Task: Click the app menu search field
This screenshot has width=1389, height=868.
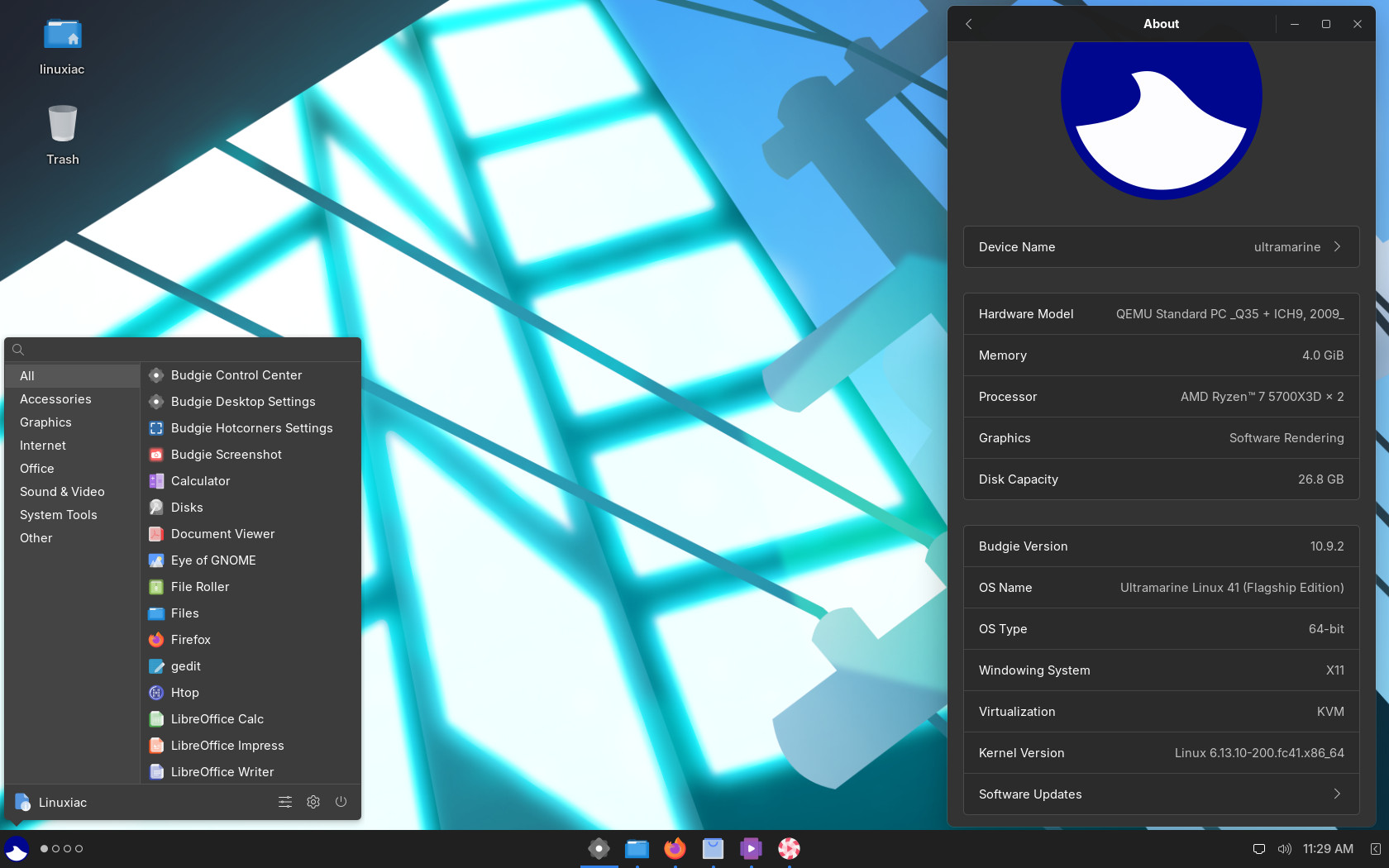Action: point(183,350)
